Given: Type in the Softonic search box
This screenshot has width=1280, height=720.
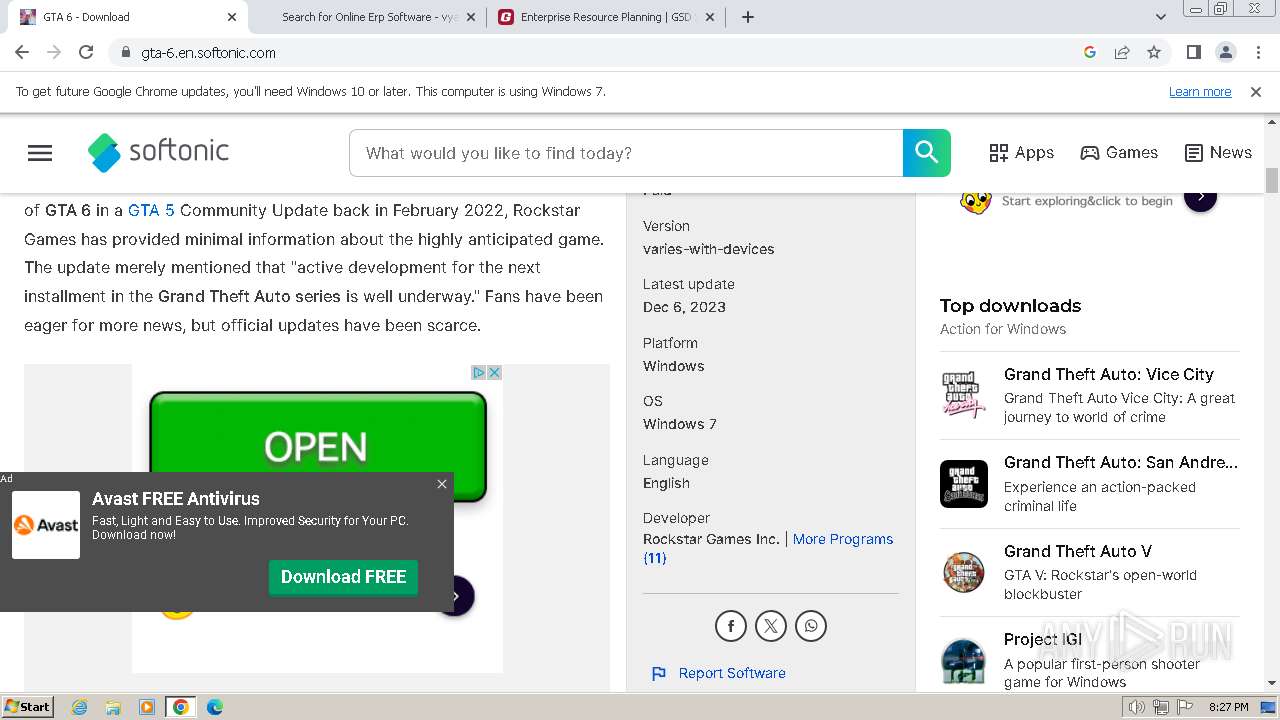Looking at the screenshot, I should (626, 153).
